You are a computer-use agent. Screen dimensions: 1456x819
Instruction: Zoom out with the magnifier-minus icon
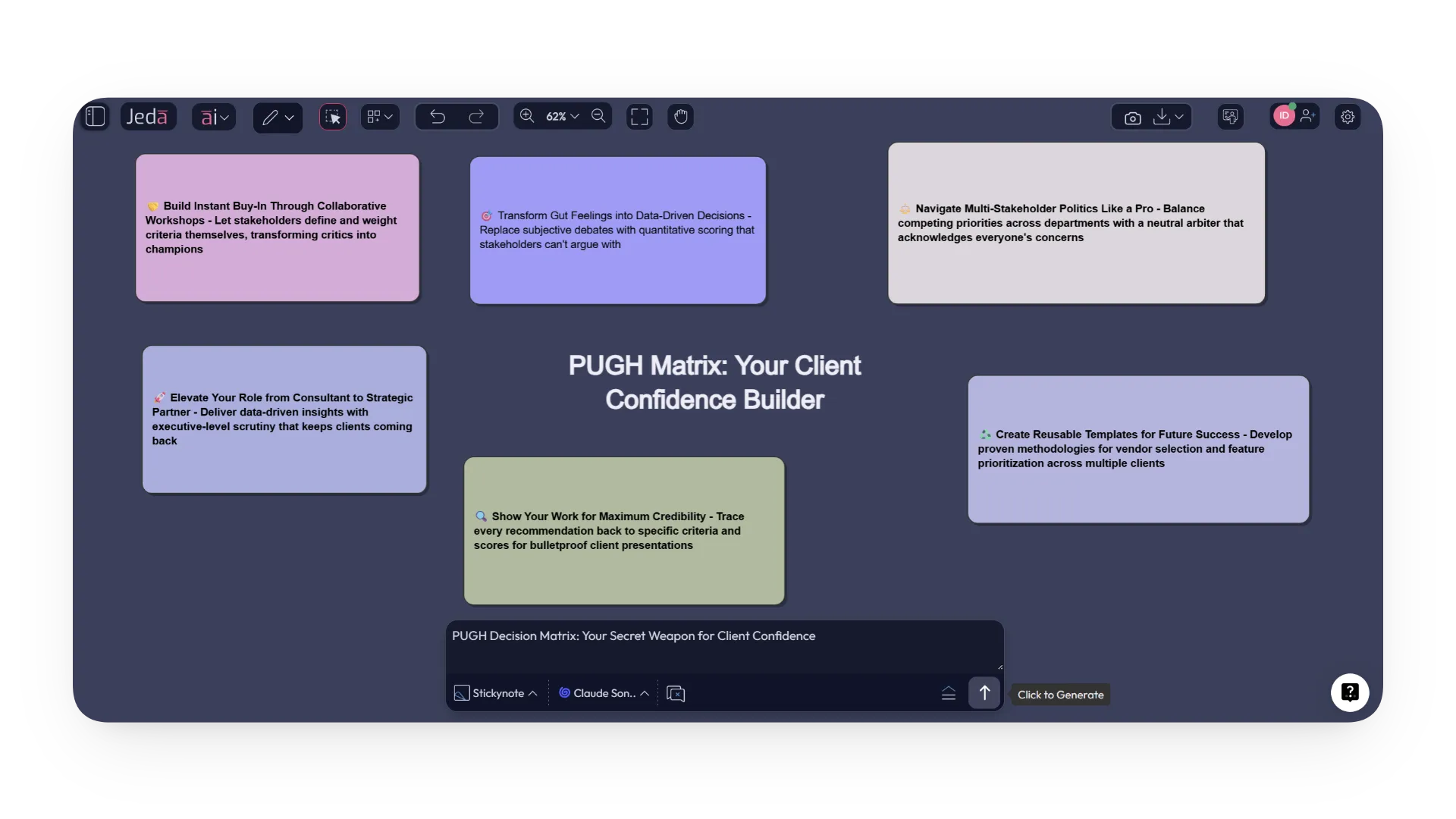(x=598, y=116)
